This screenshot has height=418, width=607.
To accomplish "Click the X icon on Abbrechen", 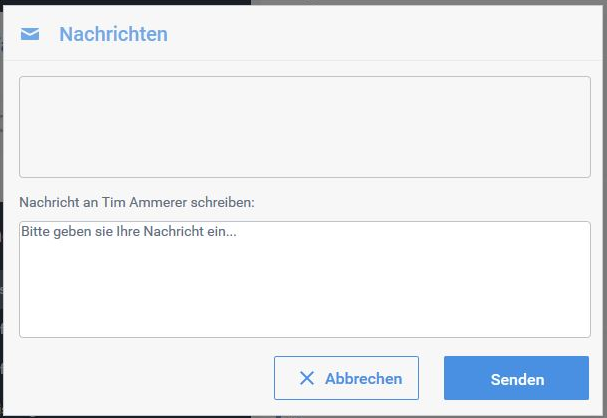I will pos(307,378).
